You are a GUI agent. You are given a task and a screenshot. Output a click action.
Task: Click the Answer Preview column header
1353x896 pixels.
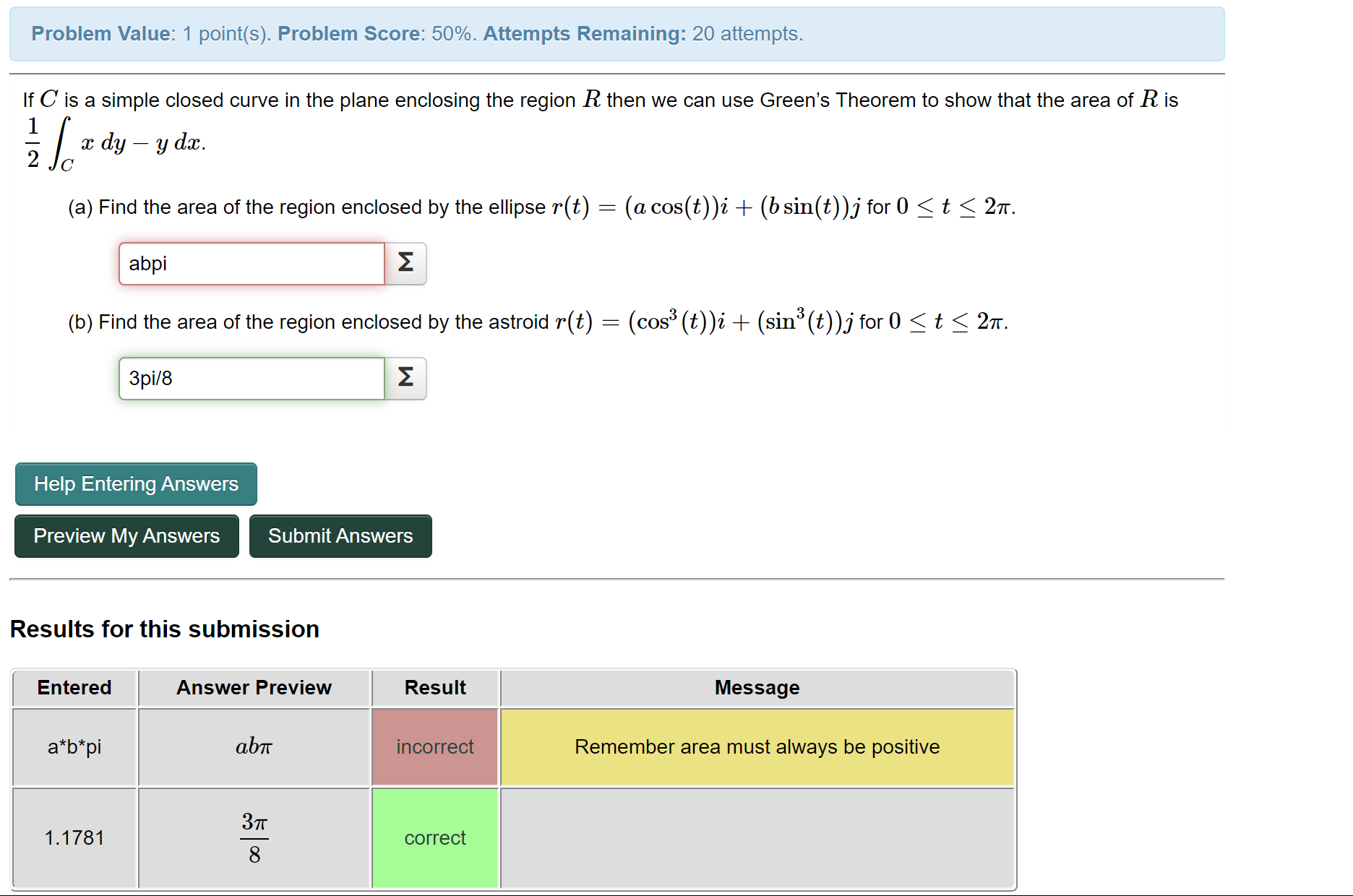click(x=254, y=688)
